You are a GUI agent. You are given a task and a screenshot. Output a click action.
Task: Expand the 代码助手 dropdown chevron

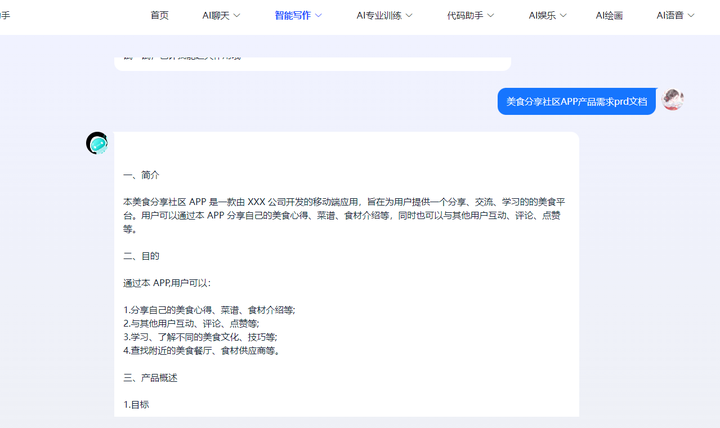tap(490, 16)
